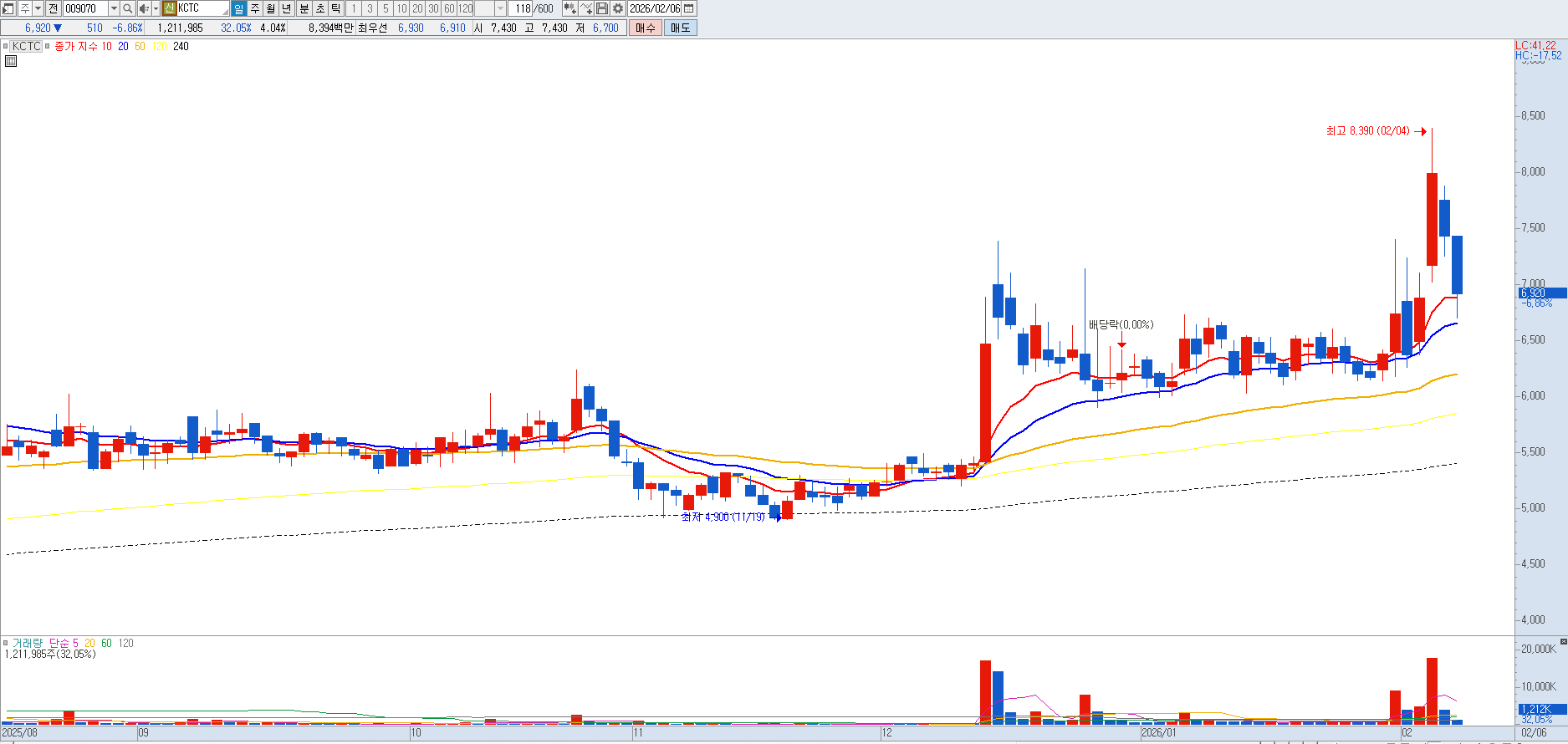The height and width of the screenshot is (744, 1568).
Task: Expand the stock code 009070 dropdown
Action: coord(114,8)
